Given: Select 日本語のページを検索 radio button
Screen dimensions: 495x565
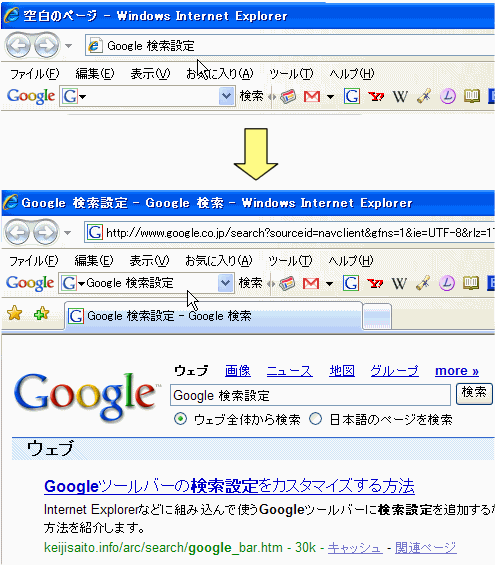Looking at the screenshot, I should [x=315, y=419].
